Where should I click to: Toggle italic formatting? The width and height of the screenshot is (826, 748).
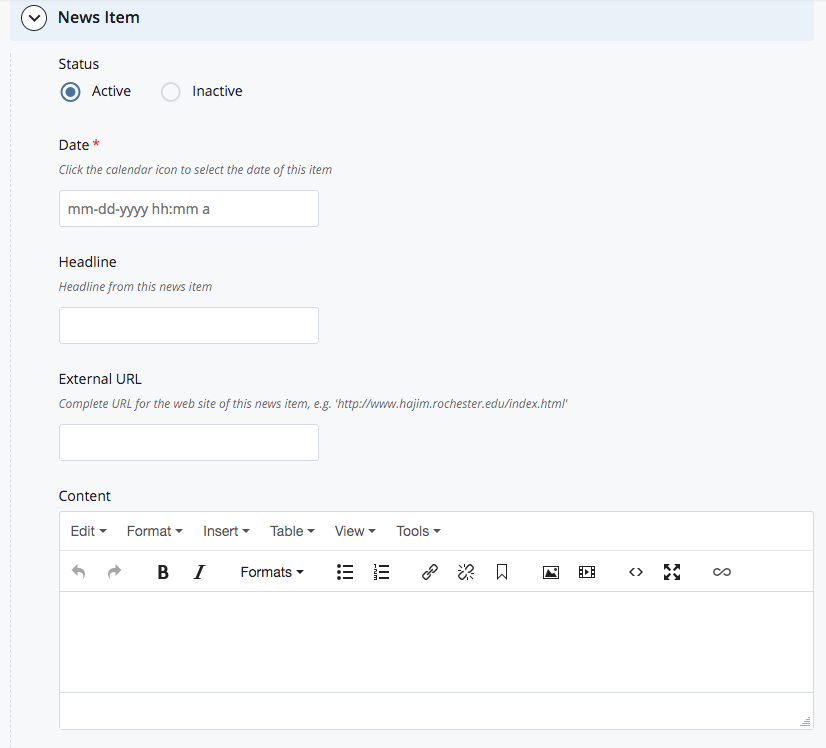click(x=199, y=572)
